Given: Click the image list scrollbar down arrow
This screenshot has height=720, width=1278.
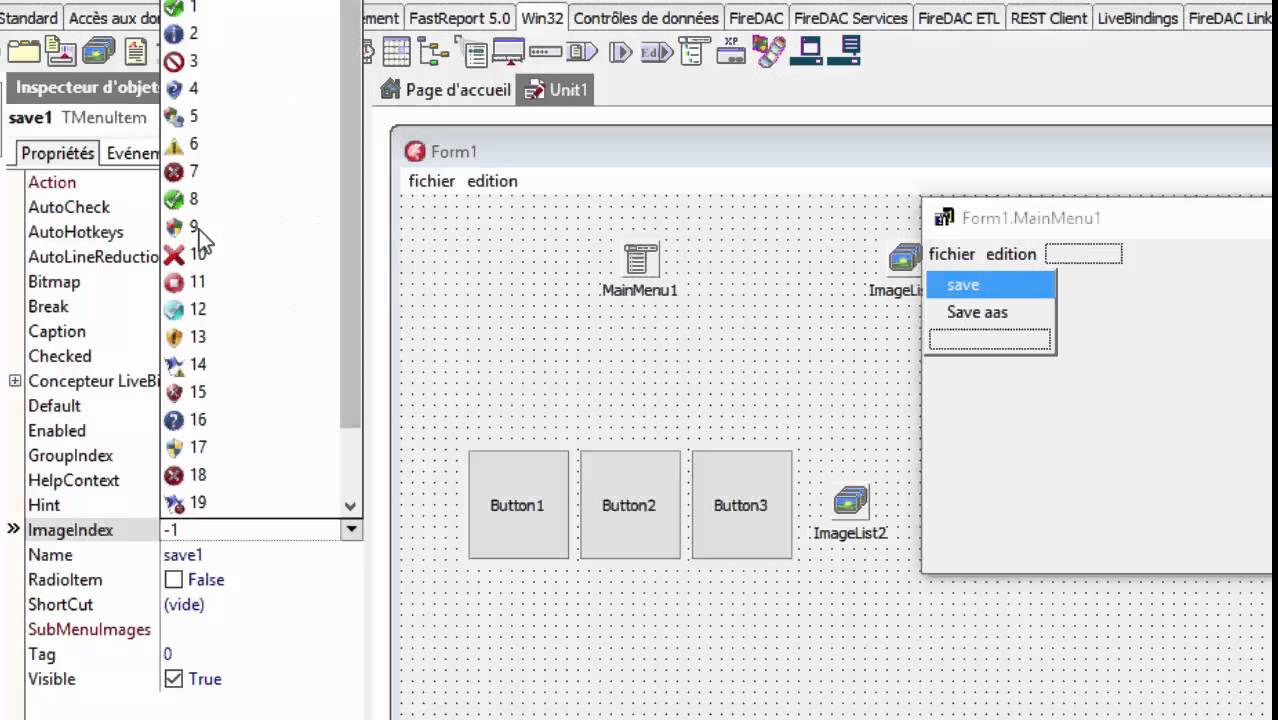Looking at the screenshot, I should tap(350, 507).
